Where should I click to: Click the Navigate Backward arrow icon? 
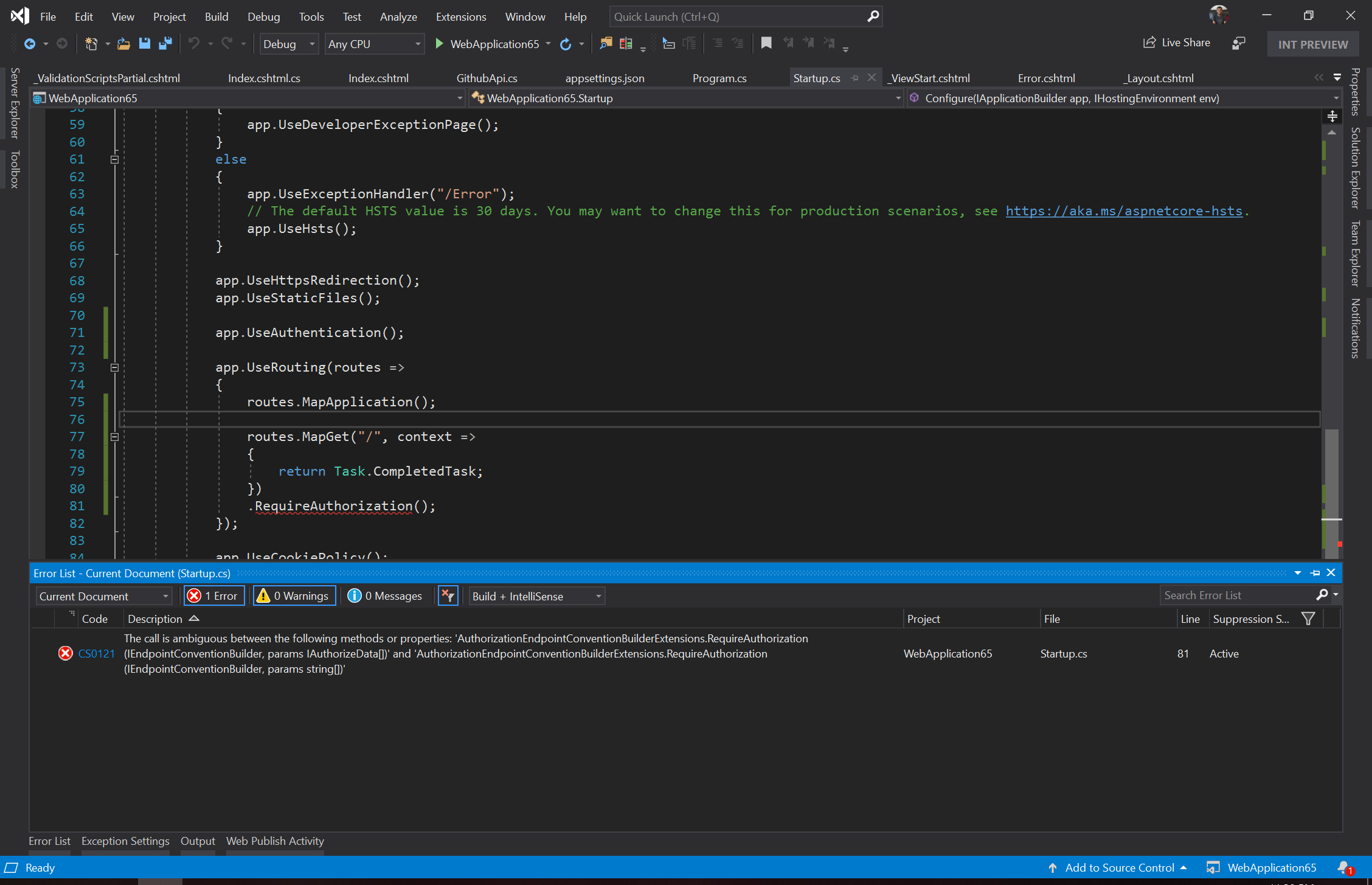point(30,43)
